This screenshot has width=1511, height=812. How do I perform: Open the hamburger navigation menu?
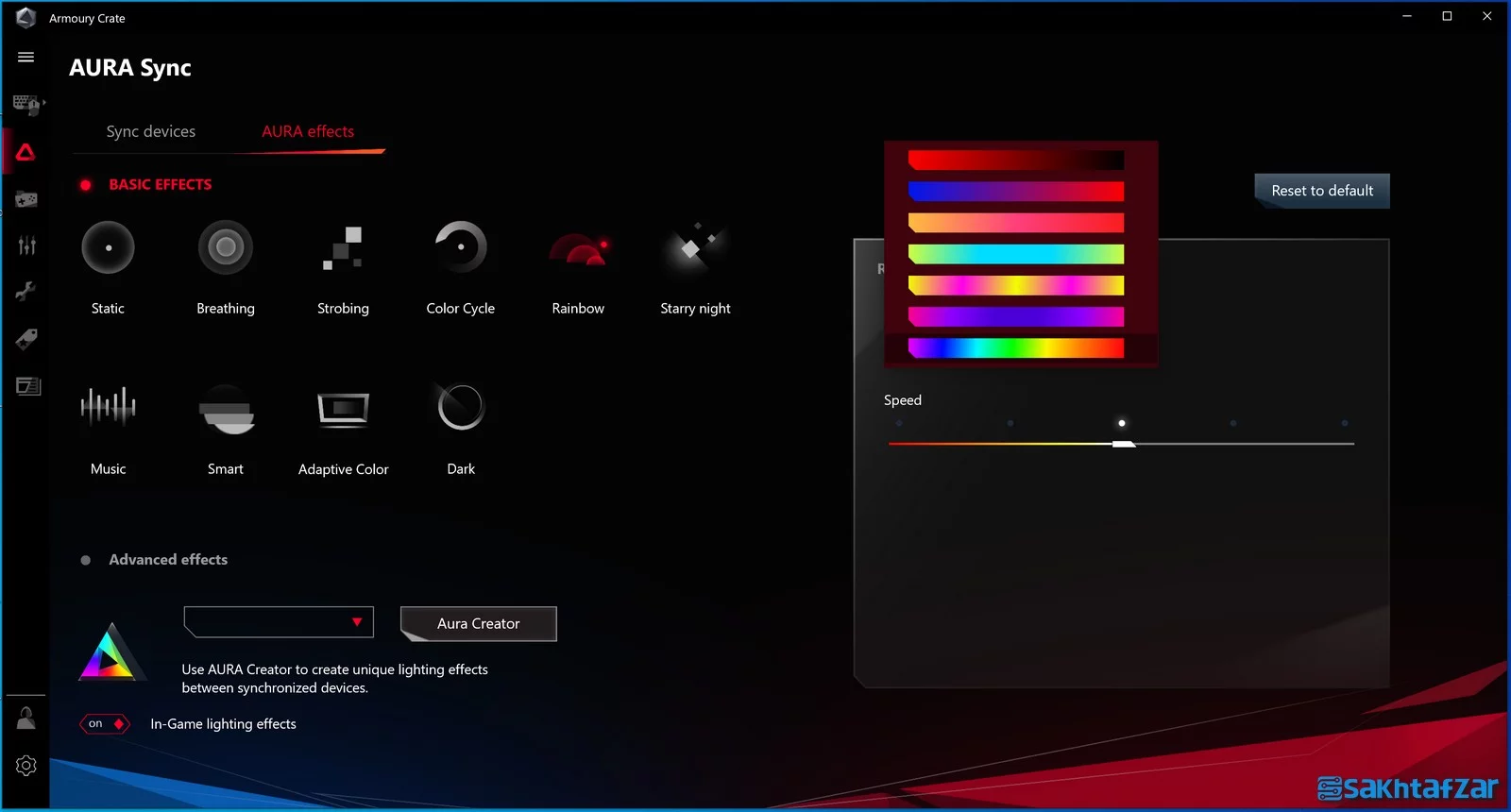click(x=26, y=57)
